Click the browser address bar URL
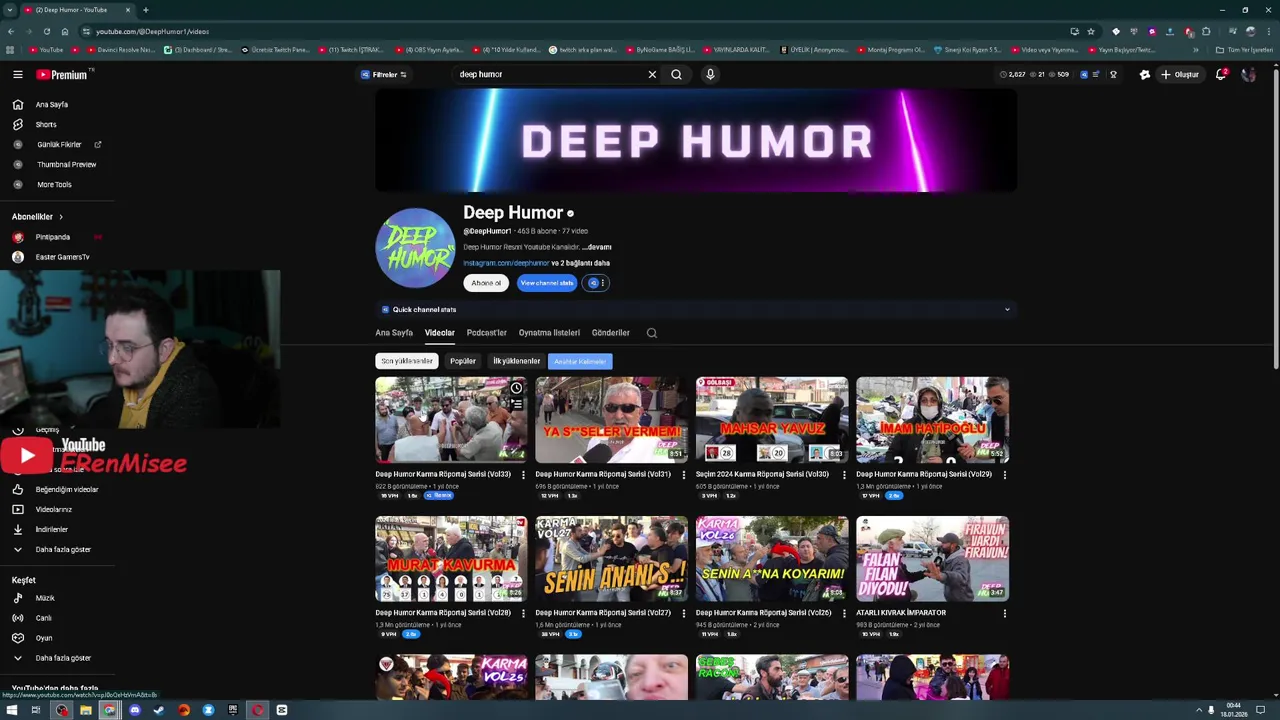 (152, 31)
